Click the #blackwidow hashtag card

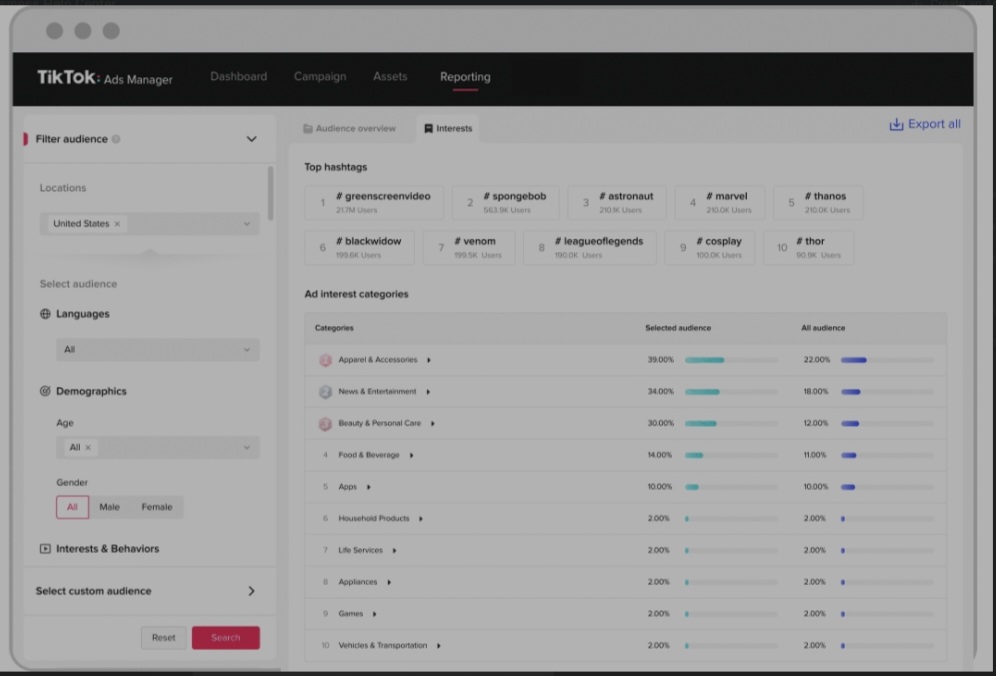pos(360,248)
